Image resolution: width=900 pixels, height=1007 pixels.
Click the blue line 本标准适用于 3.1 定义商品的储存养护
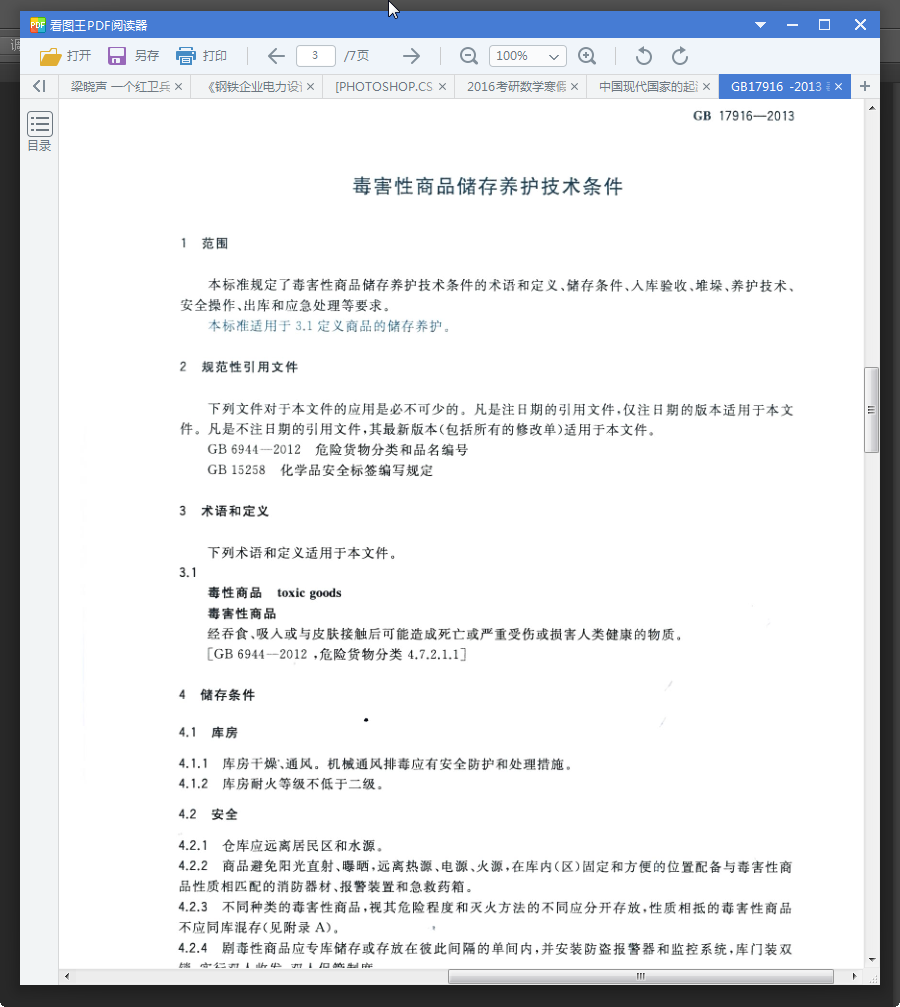click(329, 326)
